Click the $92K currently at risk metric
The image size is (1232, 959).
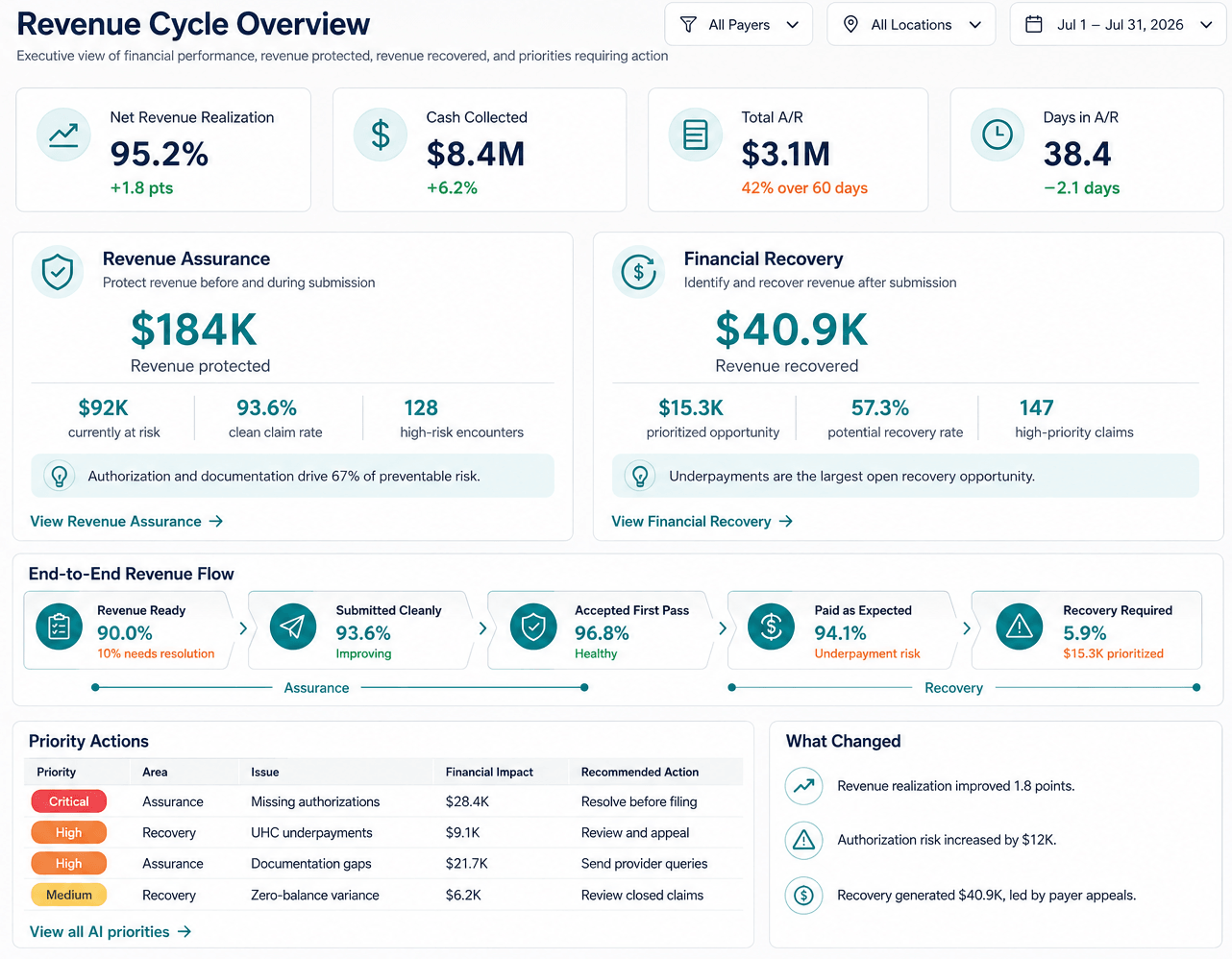(113, 419)
